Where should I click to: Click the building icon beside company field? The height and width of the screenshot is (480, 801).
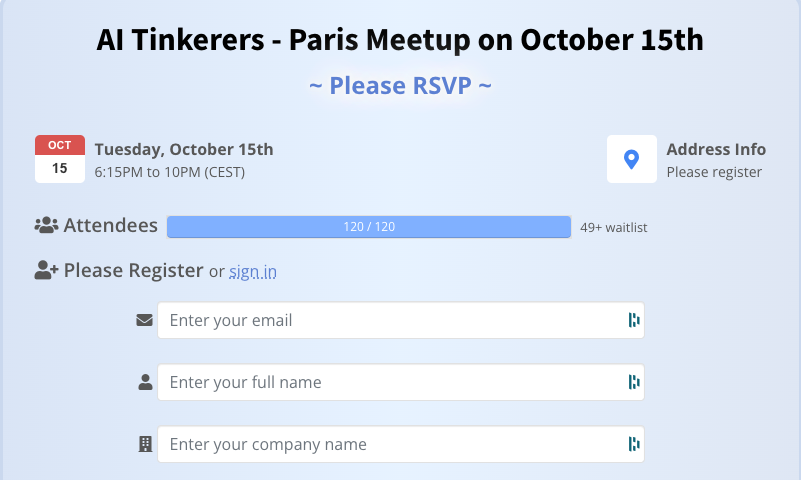coord(145,444)
